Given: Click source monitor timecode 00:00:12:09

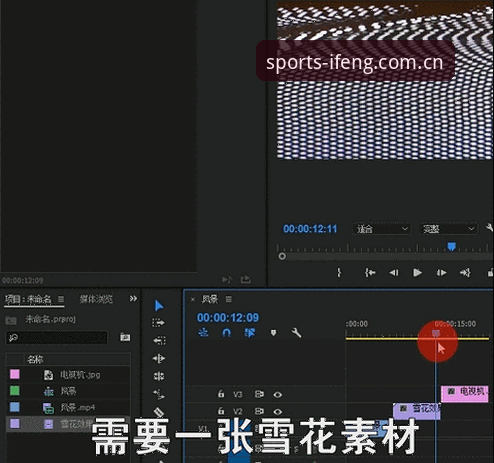Looking at the screenshot, I should 23,280.
